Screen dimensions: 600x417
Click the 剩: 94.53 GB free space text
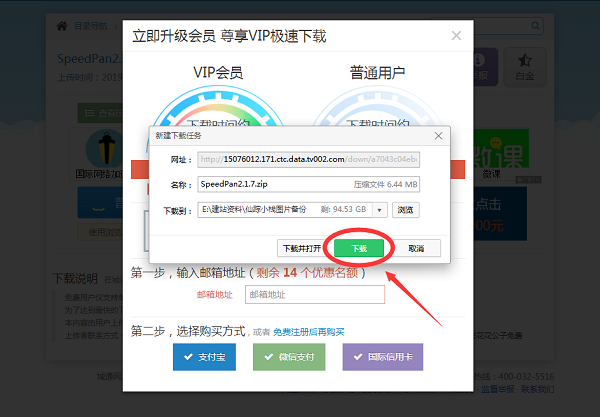[x=343, y=209]
